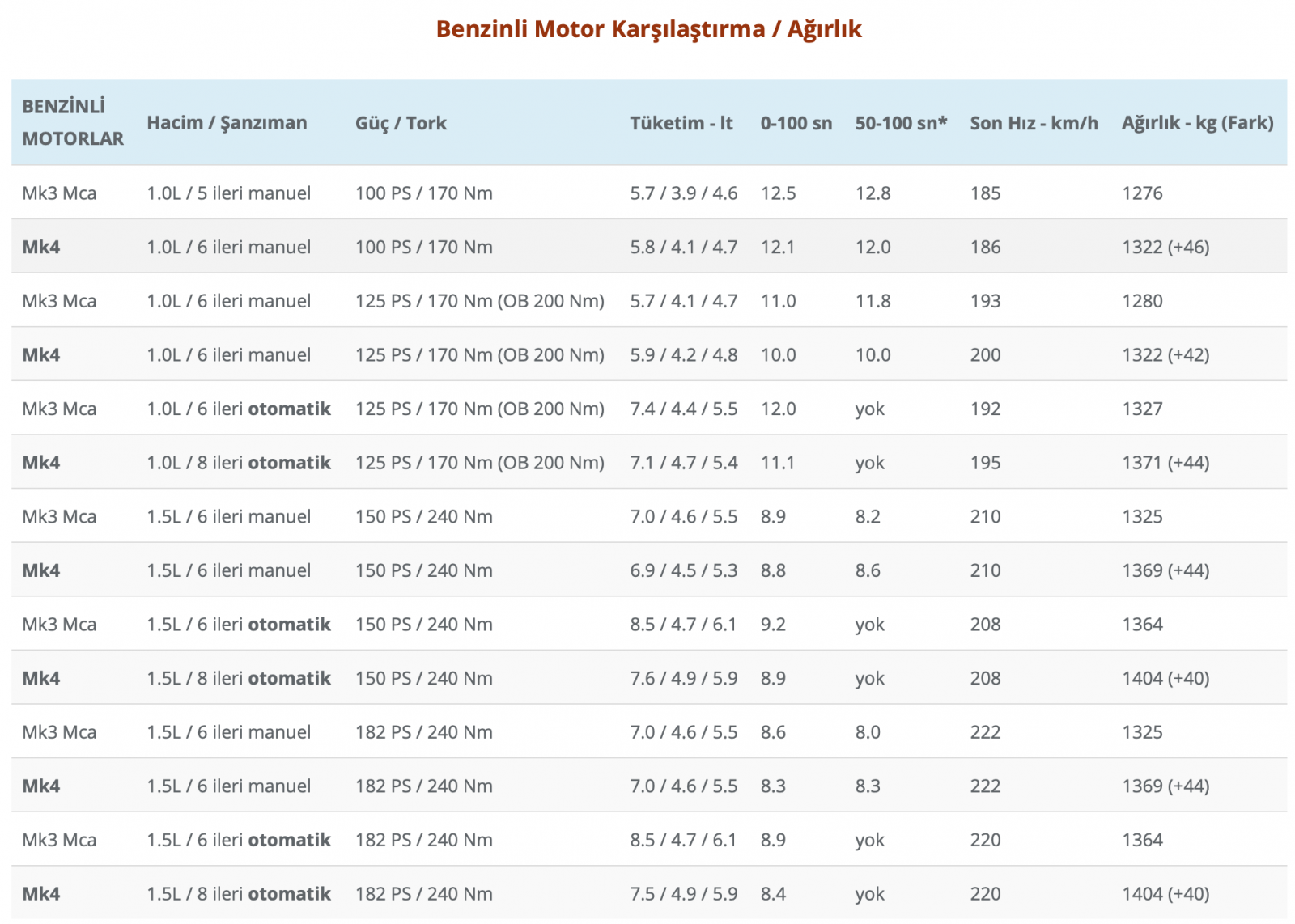Viewport: 1295px width, 924px height.
Task: Click weight value '1327'
Action: (1142, 409)
